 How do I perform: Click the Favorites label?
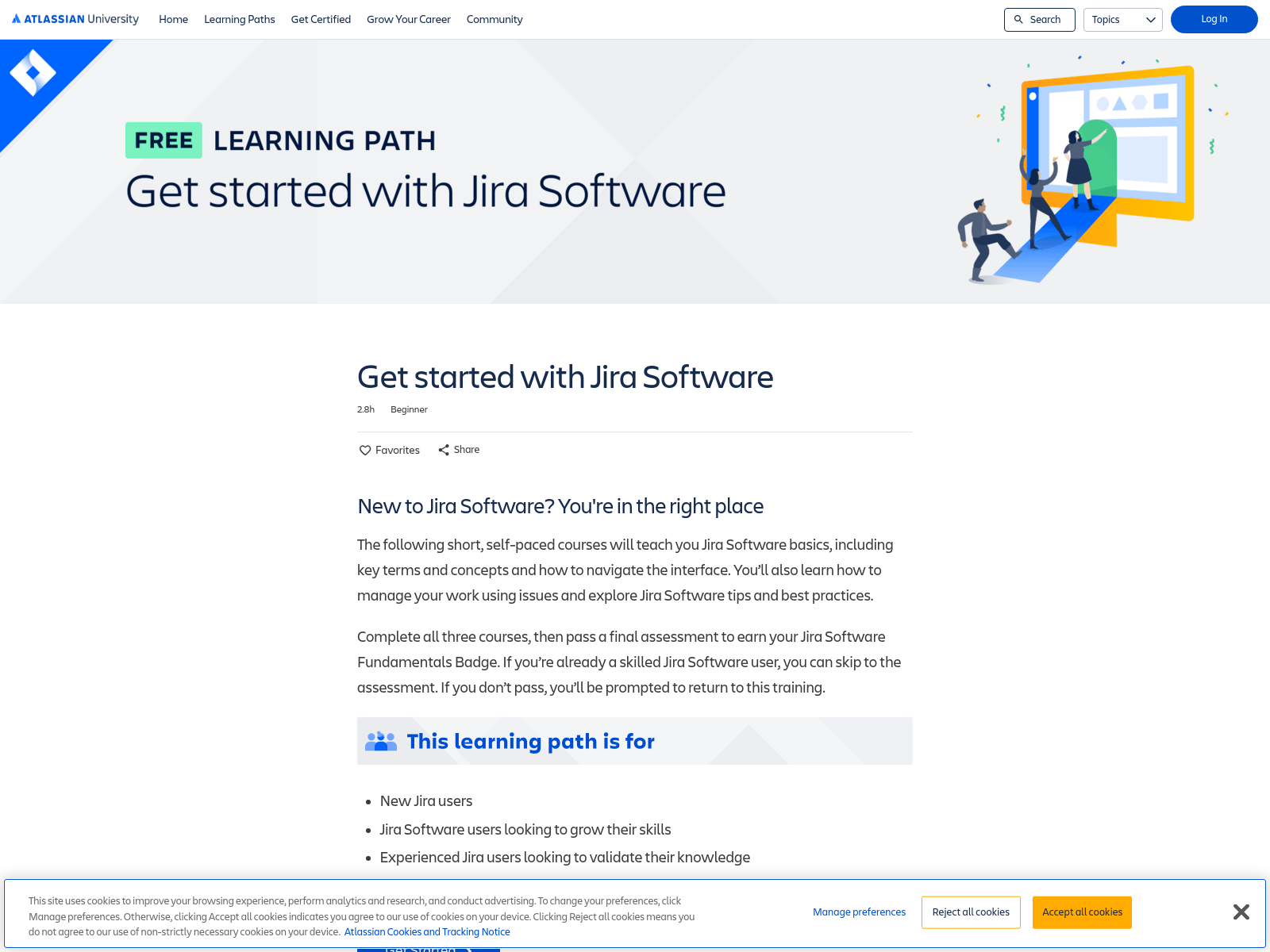point(398,450)
